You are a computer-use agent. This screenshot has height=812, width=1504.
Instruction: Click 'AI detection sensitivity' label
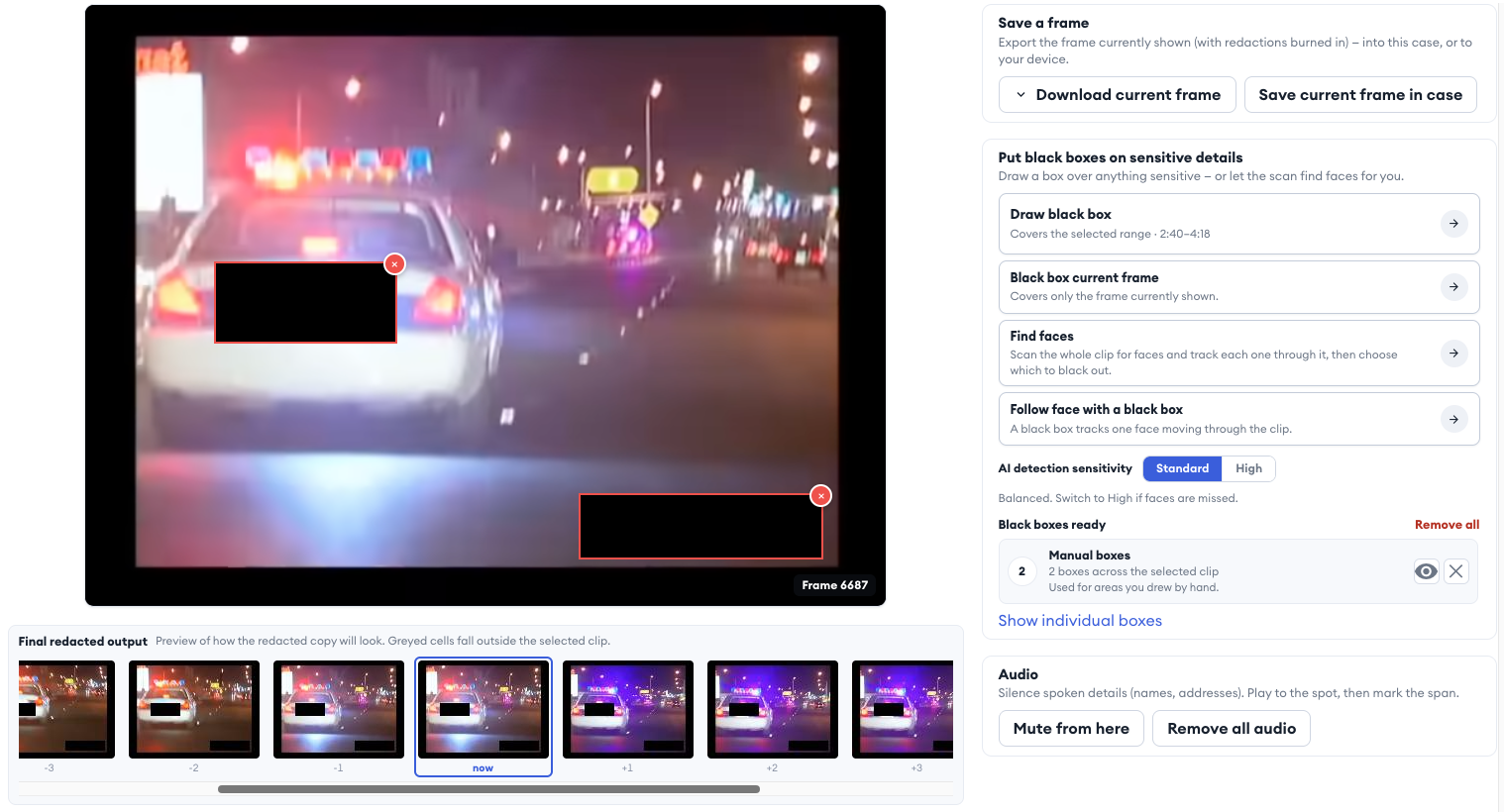tap(1065, 468)
